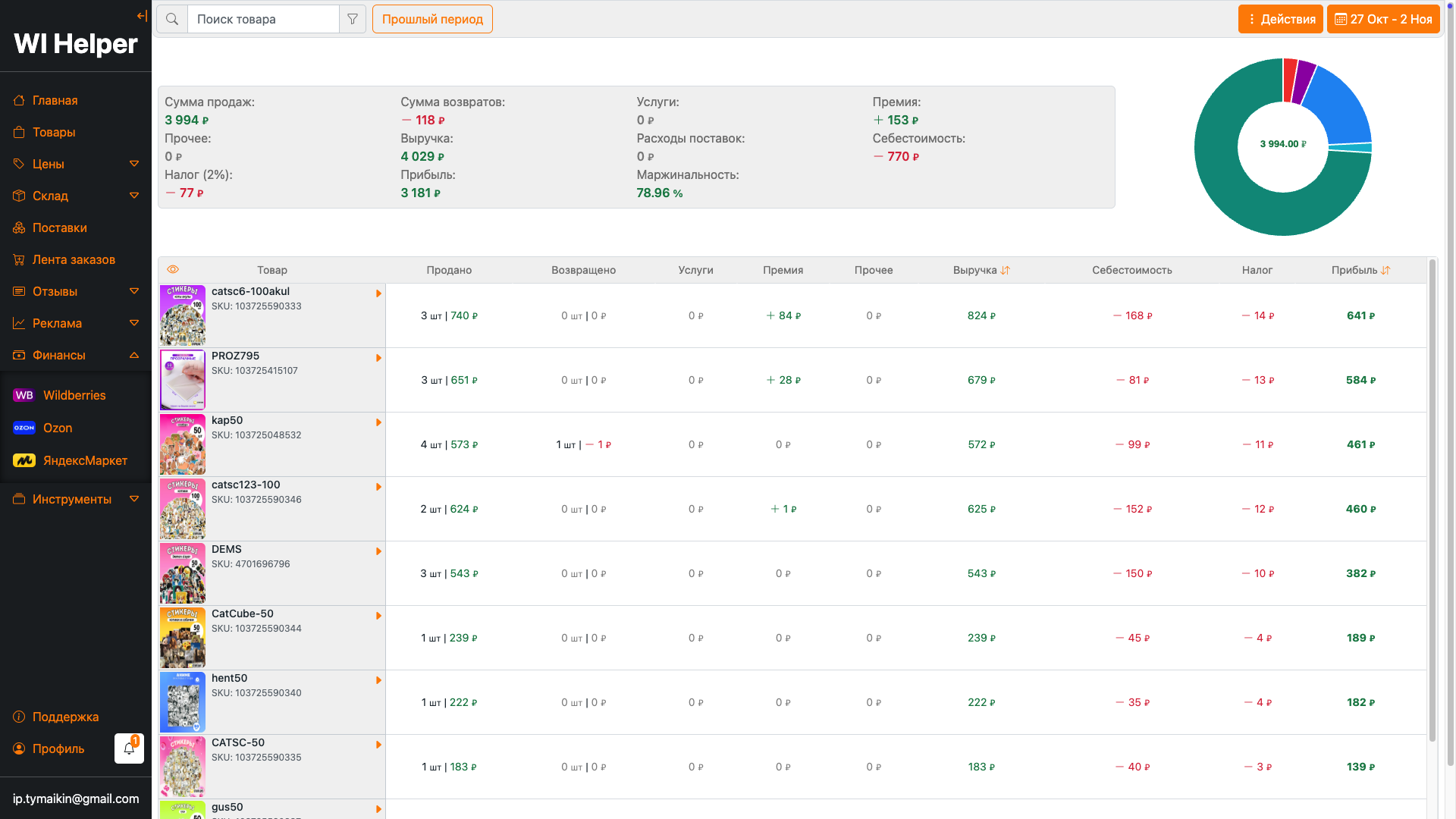Open the notifications bell
This screenshot has height=819, width=1456.
[129, 748]
